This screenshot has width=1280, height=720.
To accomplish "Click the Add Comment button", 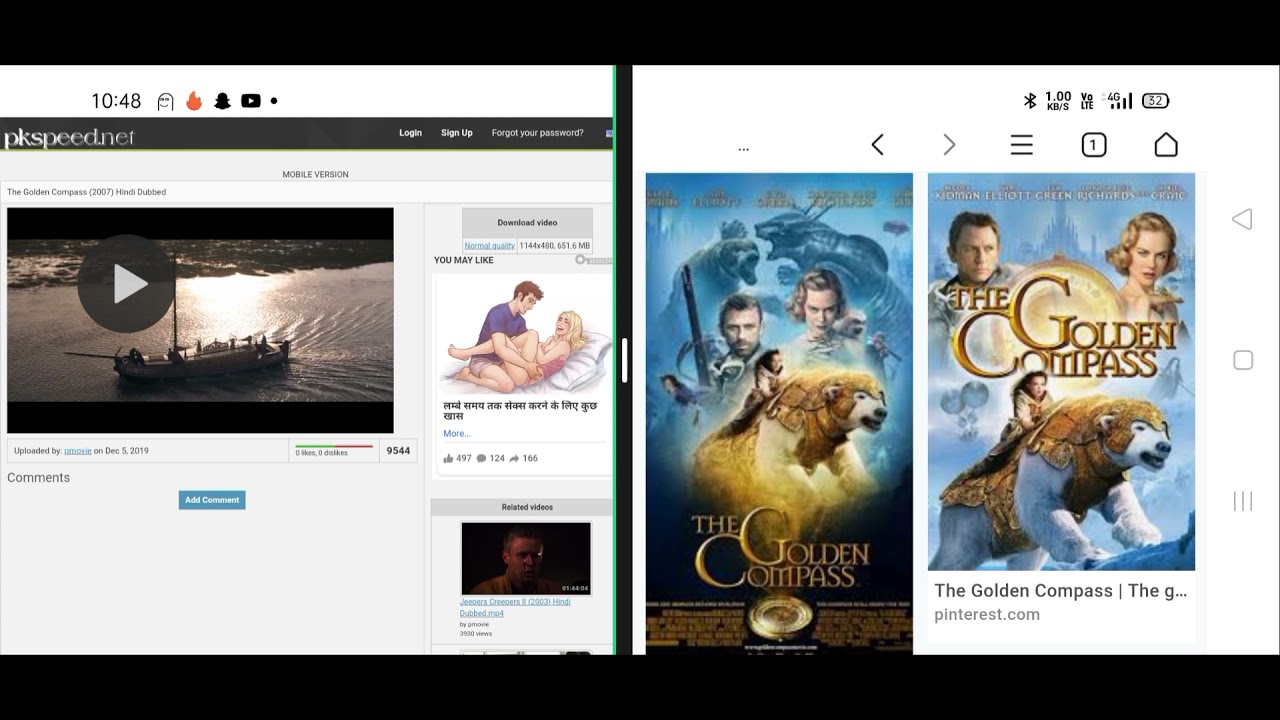I will [x=212, y=499].
